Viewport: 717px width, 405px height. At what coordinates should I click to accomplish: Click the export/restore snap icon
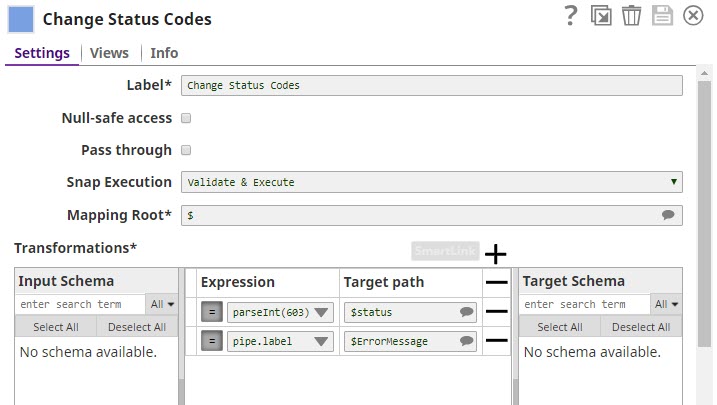(601, 16)
